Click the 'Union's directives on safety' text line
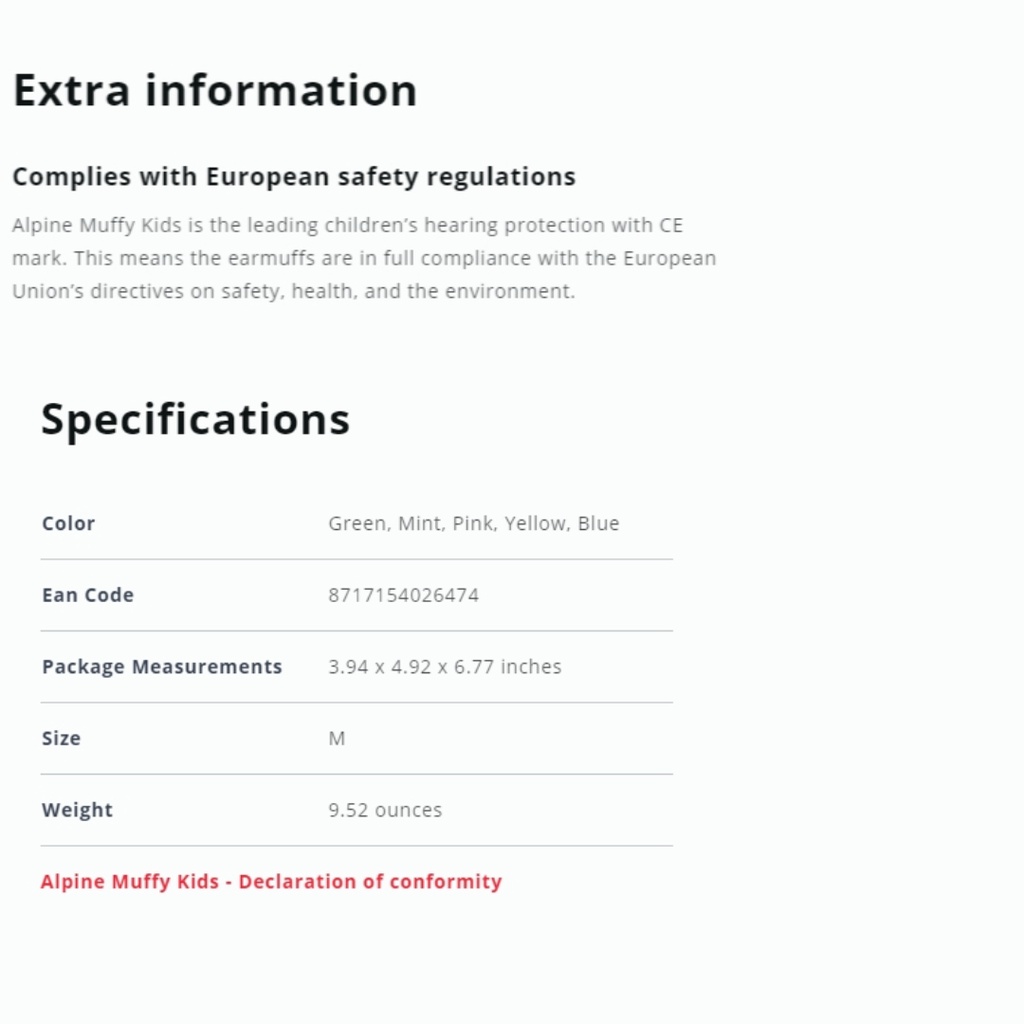This screenshot has height=1024, width=1024. [x=294, y=292]
